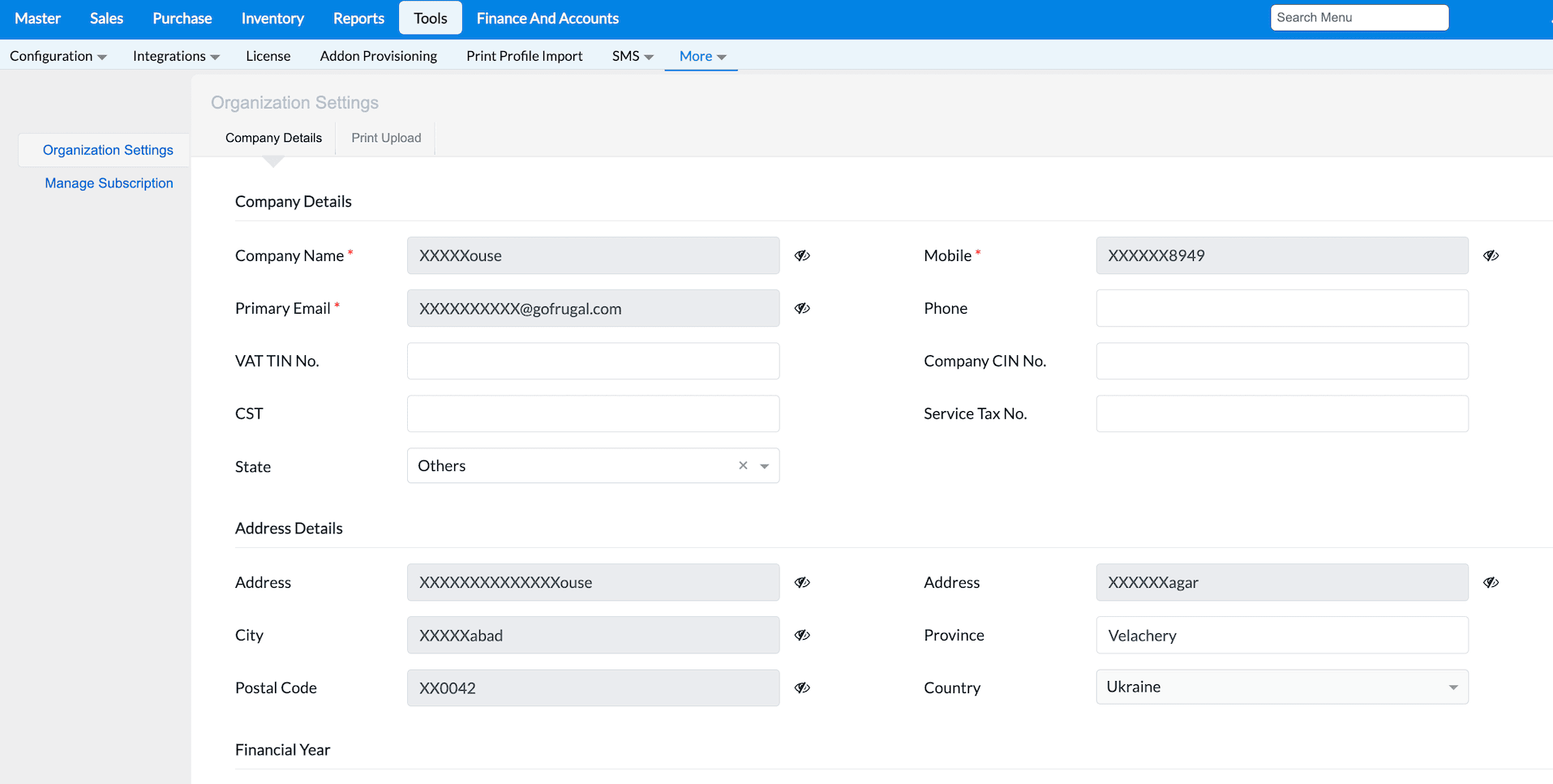Image resolution: width=1553 pixels, height=784 pixels.
Task: Click eye icon beside XXXXXXagar address field
Action: (x=1491, y=582)
